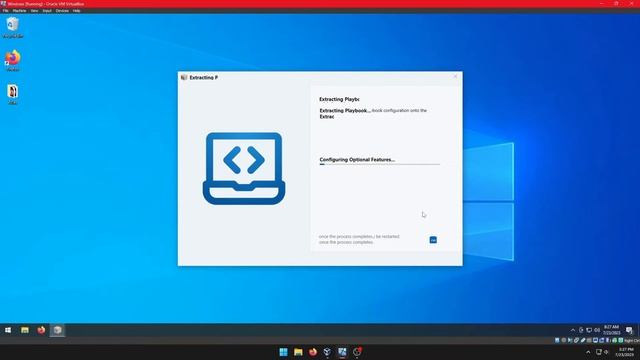Click the hard disk indicator in VirtualBox status bar
640x360 pixels.
click(x=557, y=340)
